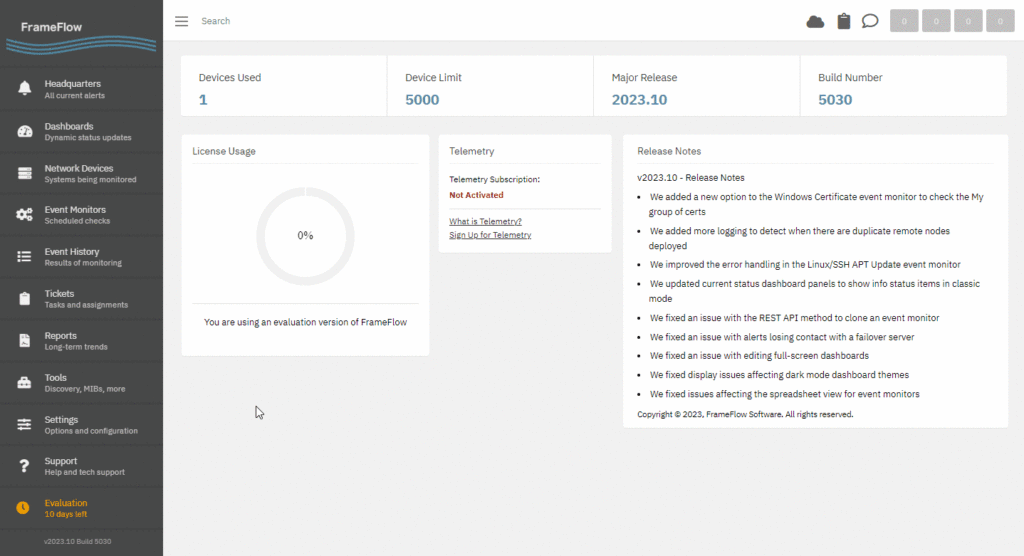Image resolution: width=1024 pixels, height=556 pixels.
Task: Click the failover server fix note
Action: click(x=782, y=337)
